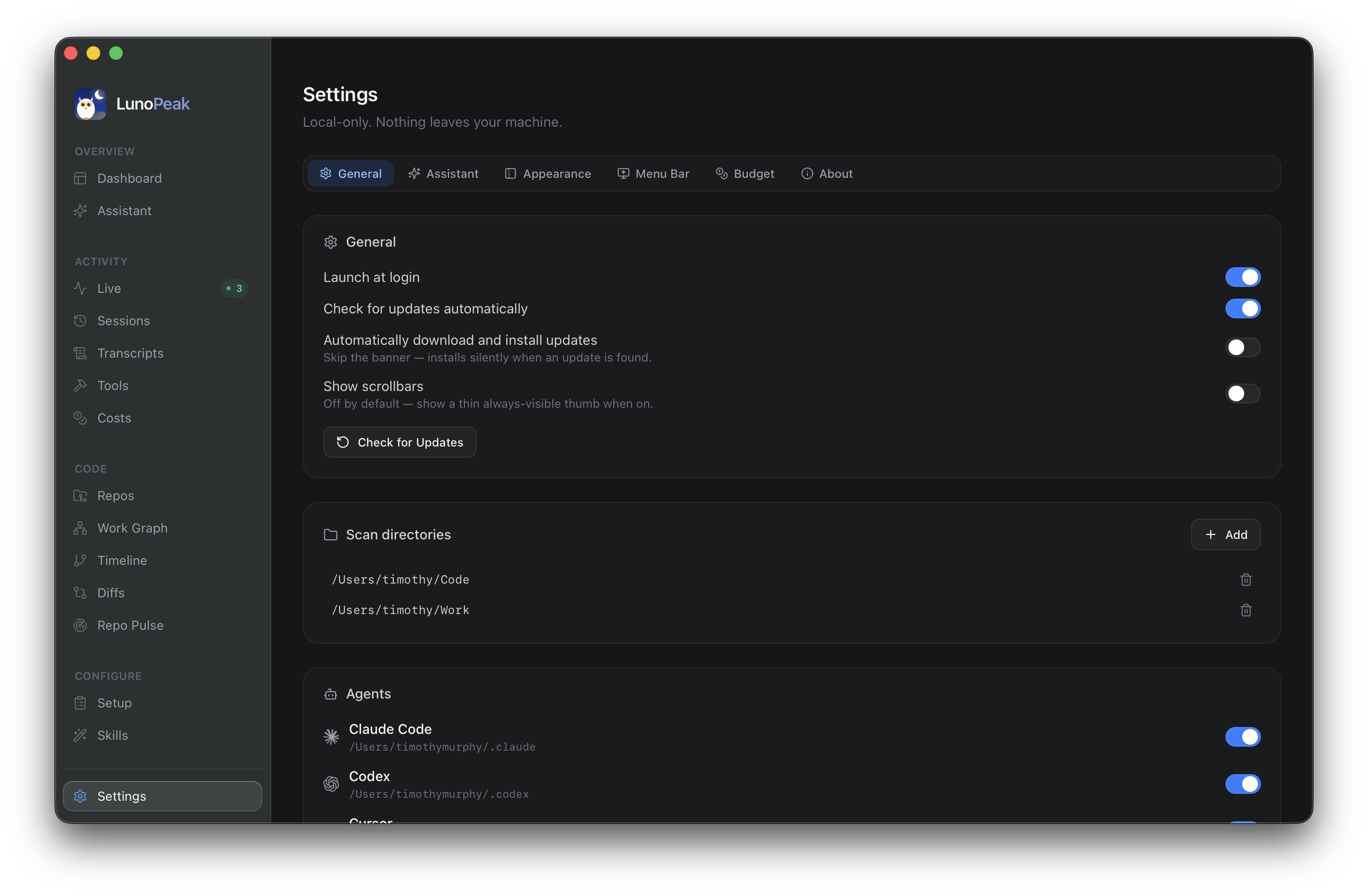The width and height of the screenshot is (1368, 896).
Task: Open Dashboard from the sidebar
Action: tap(162, 178)
